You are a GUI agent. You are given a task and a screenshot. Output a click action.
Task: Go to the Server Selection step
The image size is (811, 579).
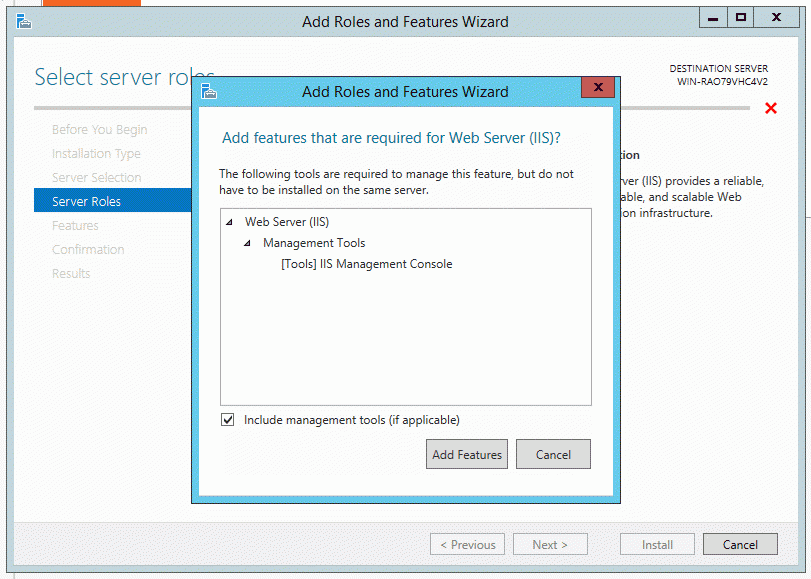point(96,177)
